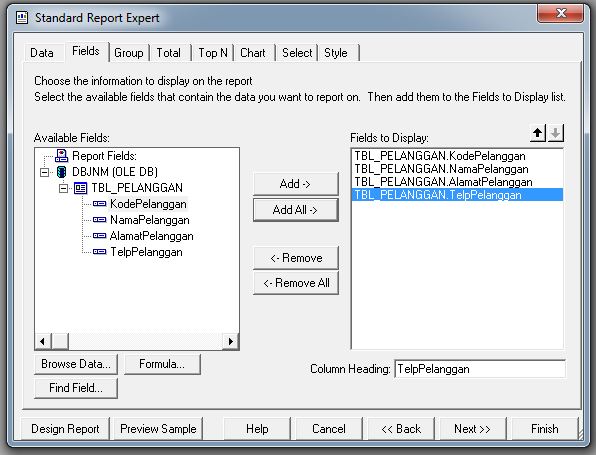Click the Add -> button
The image size is (596, 455).
click(295, 184)
